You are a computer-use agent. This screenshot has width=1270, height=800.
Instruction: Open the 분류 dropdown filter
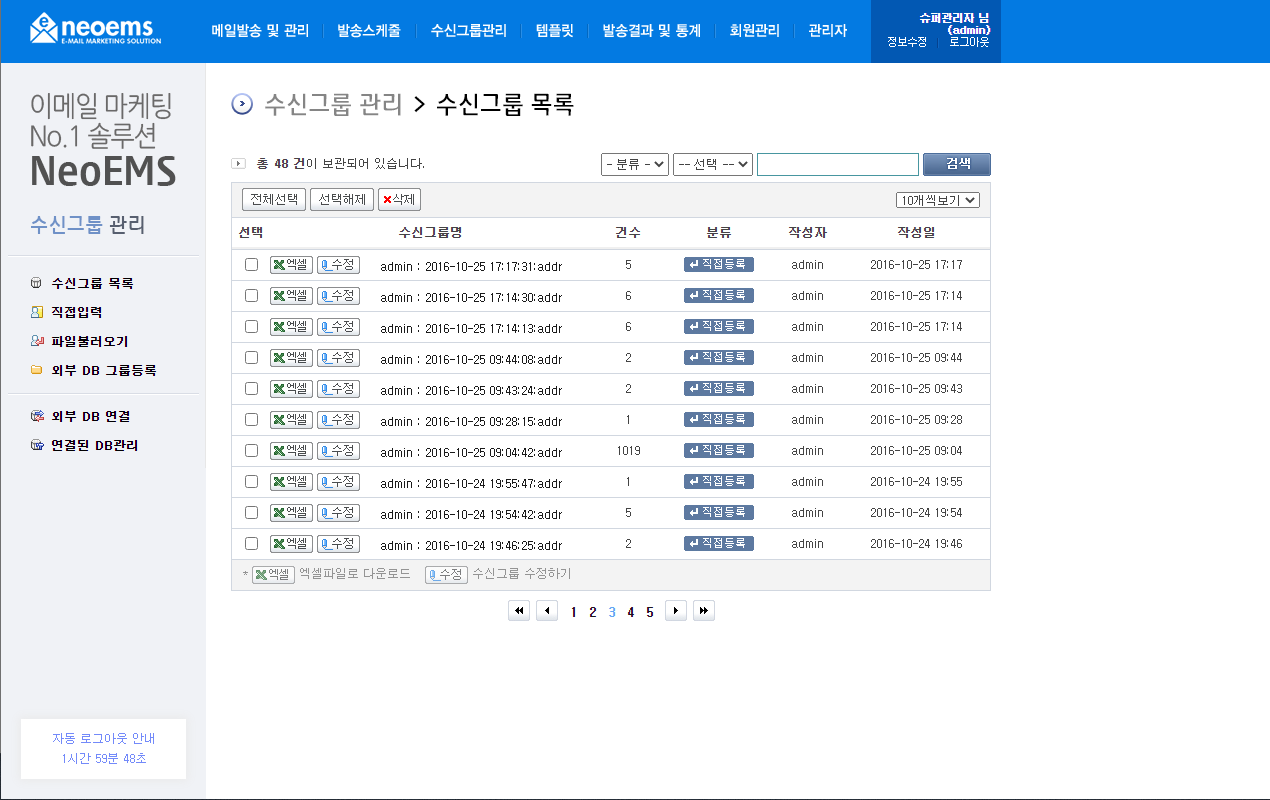(x=635, y=164)
